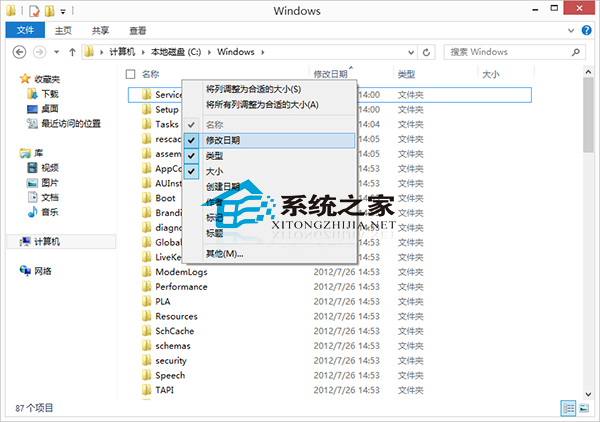The width and height of the screenshot is (600, 422).
Task: Click the search magnifier icon
Action: click(576, 52)
